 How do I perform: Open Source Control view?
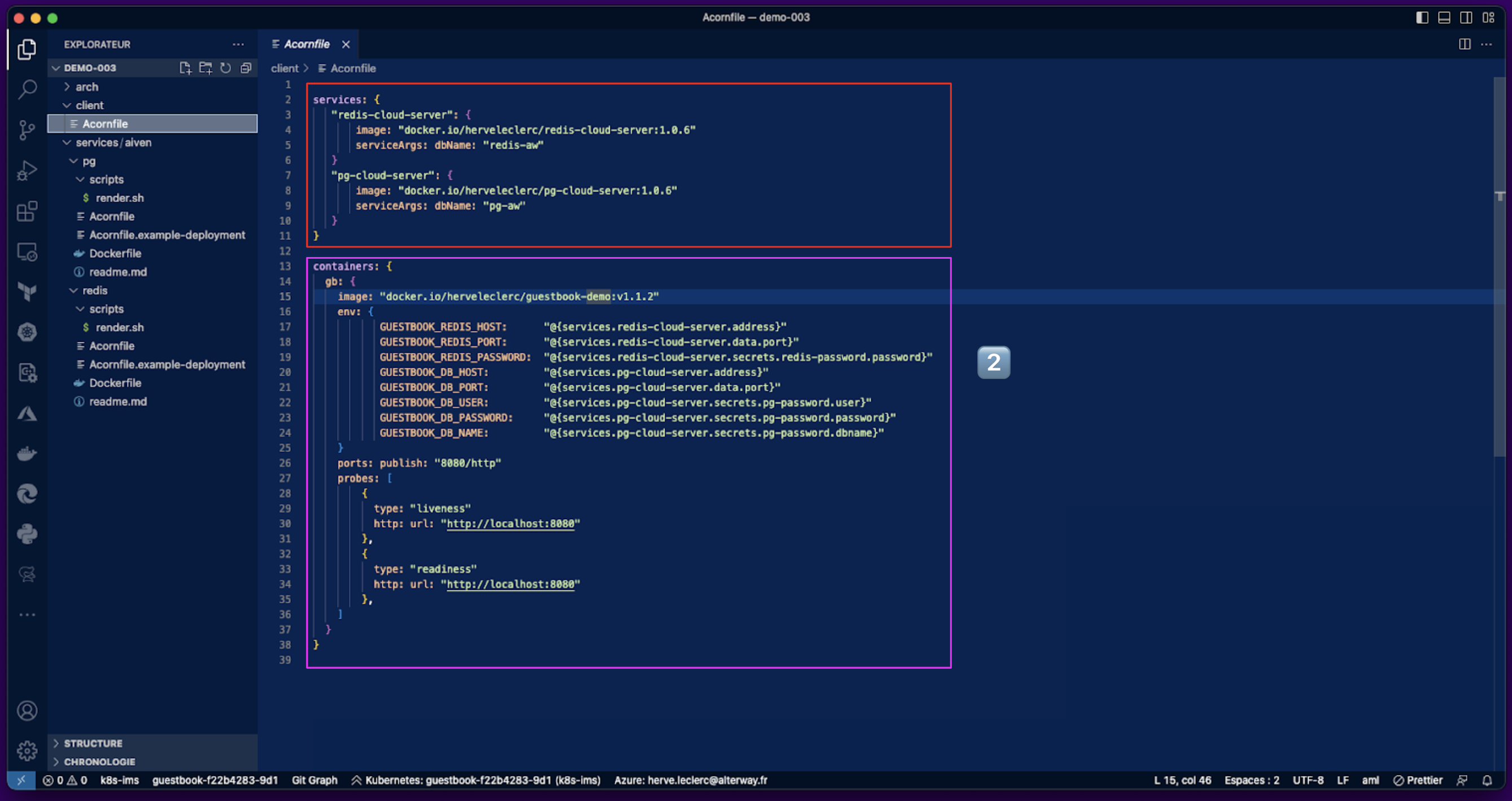click(27, 130)
